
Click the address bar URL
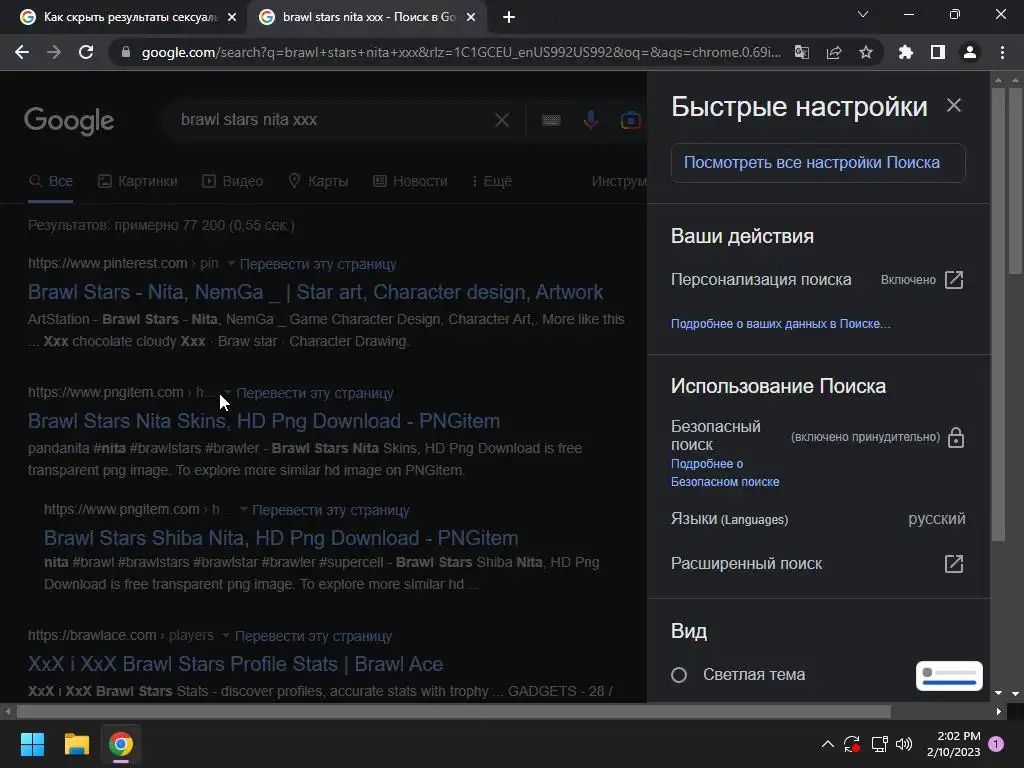[x=460, y=52]
